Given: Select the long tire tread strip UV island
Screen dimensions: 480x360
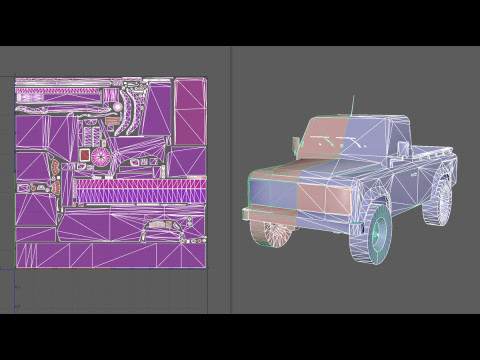Looking at the screenshot, I should tap(141, 191).
